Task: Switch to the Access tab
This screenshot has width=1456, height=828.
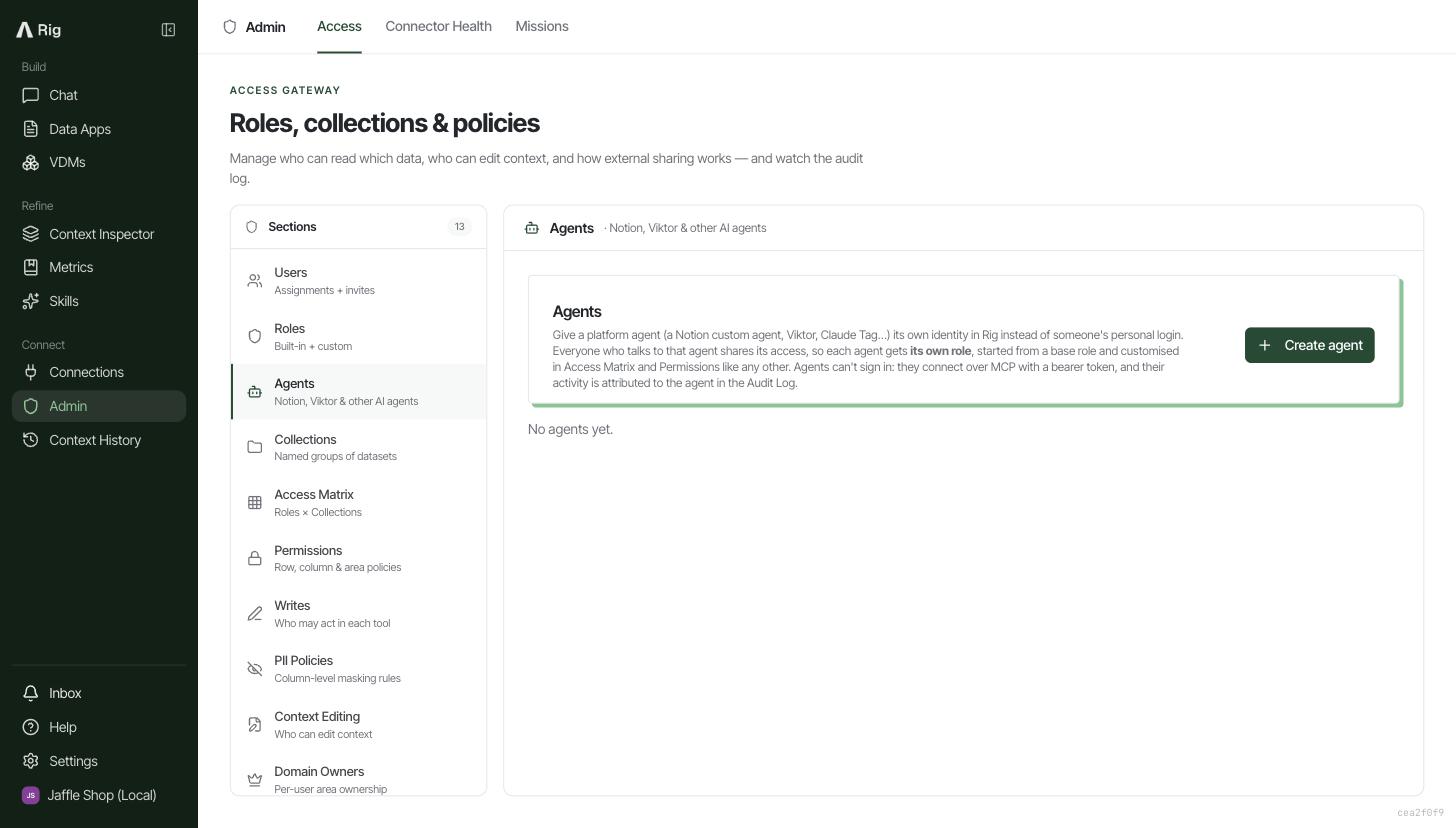Action: 339,26
